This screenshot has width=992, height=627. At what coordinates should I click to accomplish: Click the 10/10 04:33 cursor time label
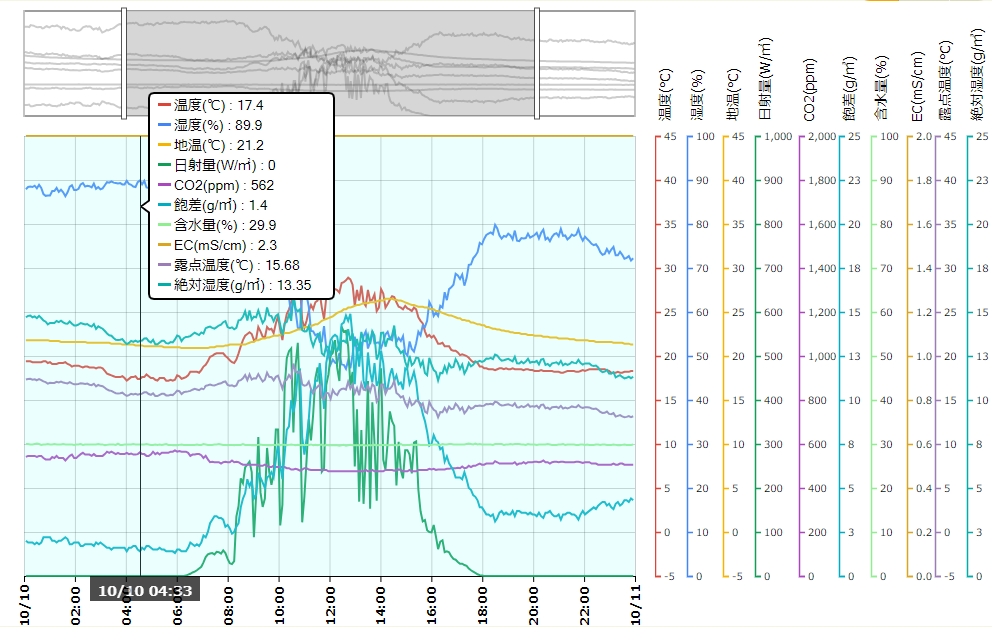click(145, 590)
